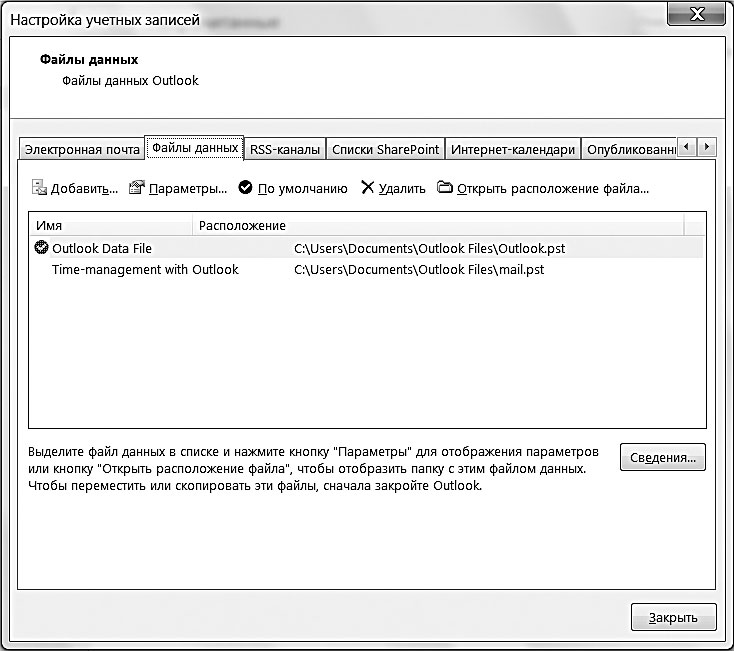Screen dimensions: 734x651
Task: Open the partially visible Опубликованные tab
Action: (x=630, y=149)
